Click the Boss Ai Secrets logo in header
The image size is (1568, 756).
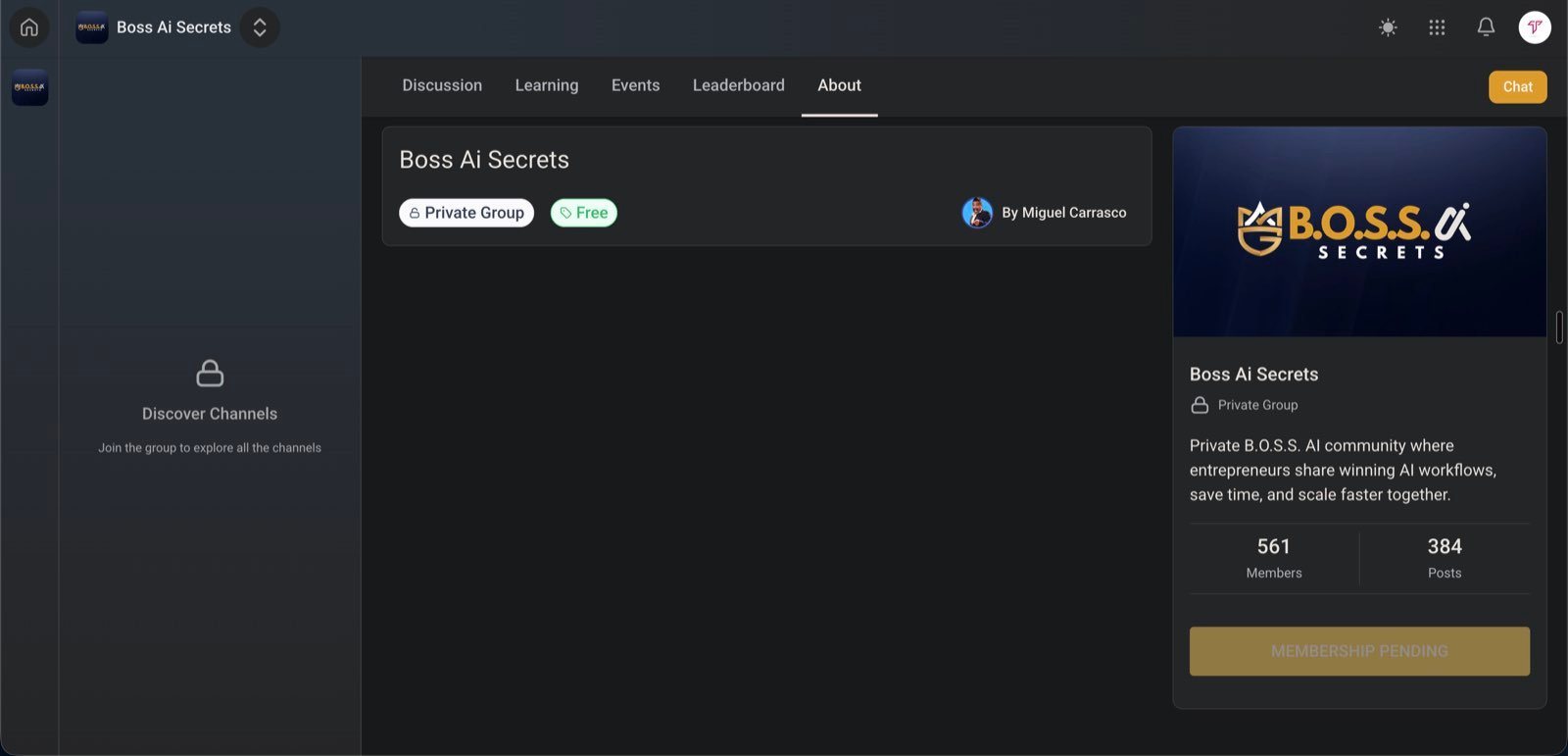pyautogui.click(x=92, y=27)
